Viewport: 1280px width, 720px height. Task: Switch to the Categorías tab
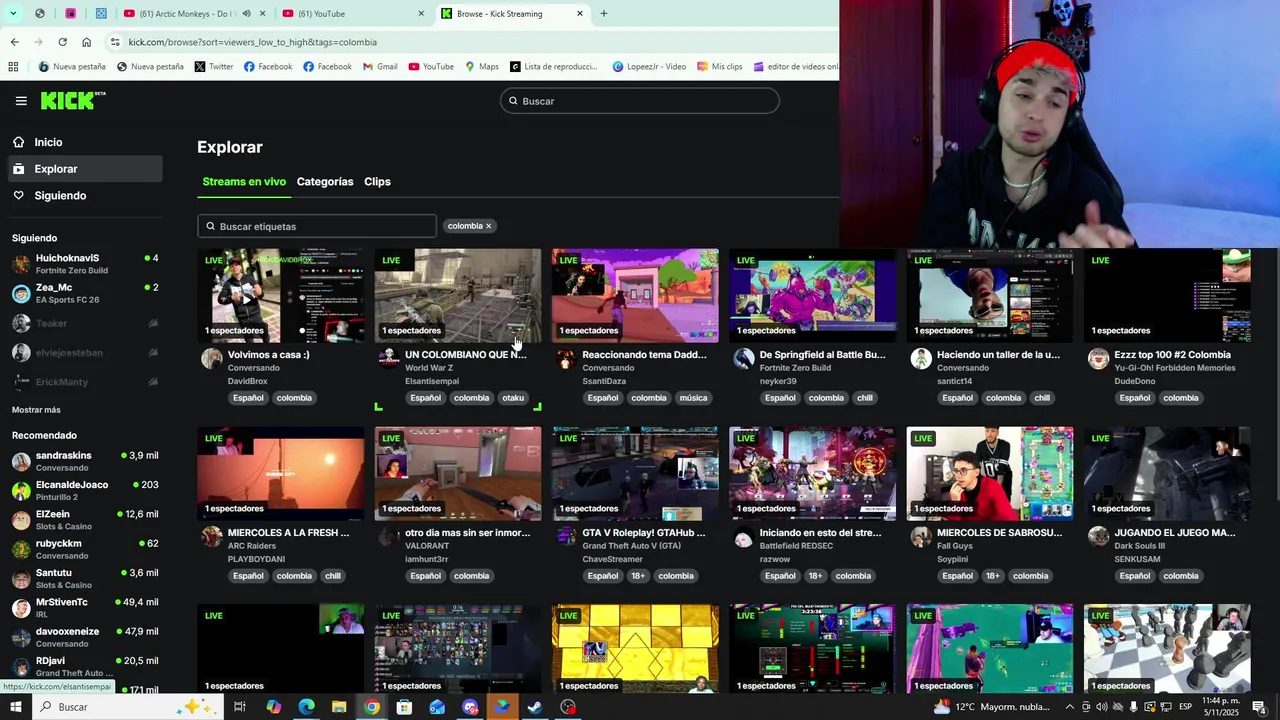(x=325, y=182)
